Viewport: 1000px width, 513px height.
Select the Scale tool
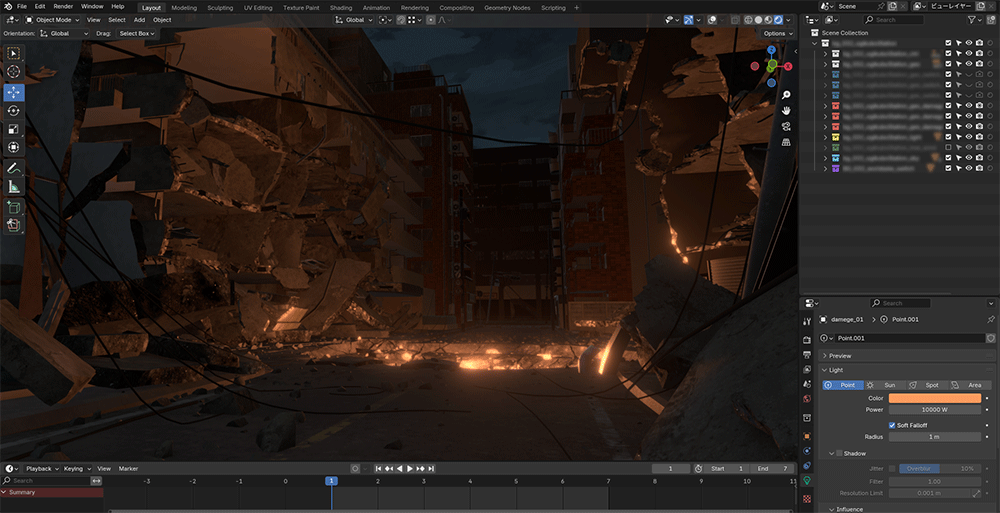(x=14, y=129)
